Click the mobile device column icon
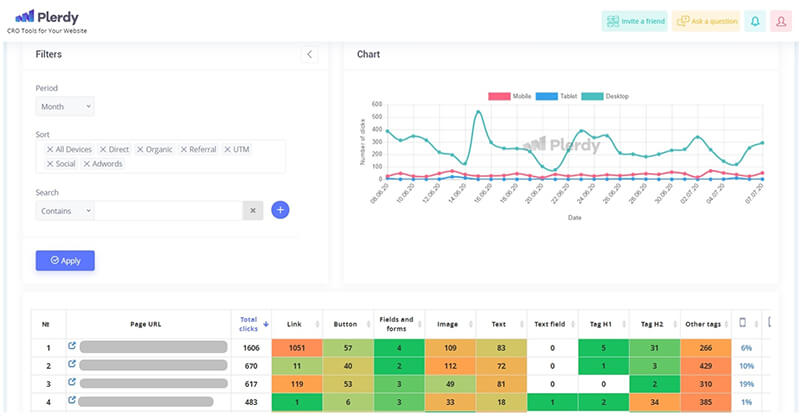Image resolution: width=800 pixels, height=416 pixels. point(742,323)
